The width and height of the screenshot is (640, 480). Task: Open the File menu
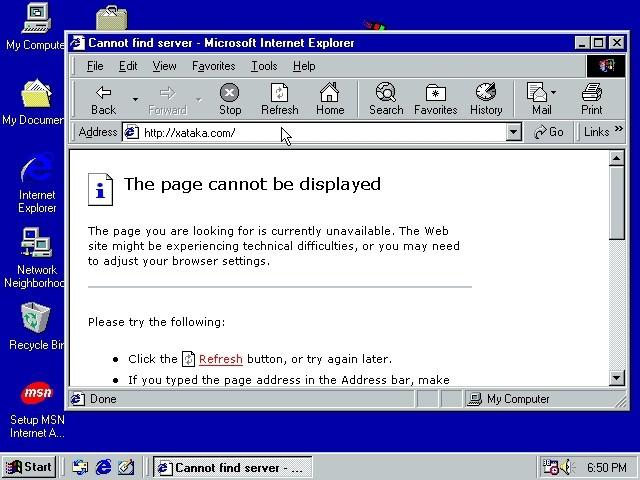[x=95, y=66]
